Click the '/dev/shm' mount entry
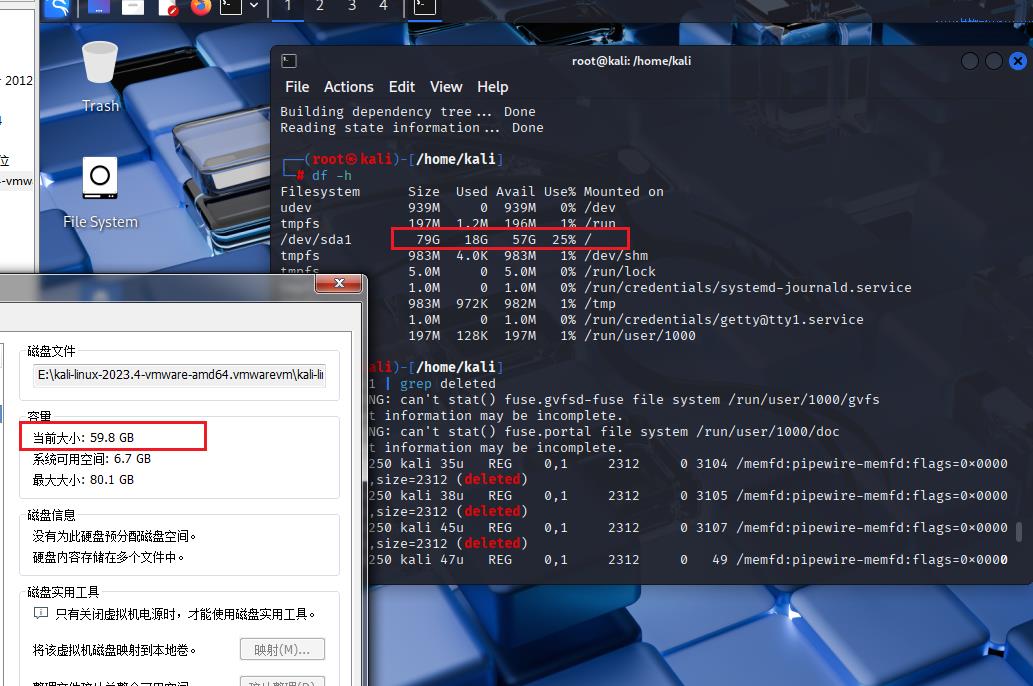1033x686 pixels. pyautogui.click(x=615, y=256)
